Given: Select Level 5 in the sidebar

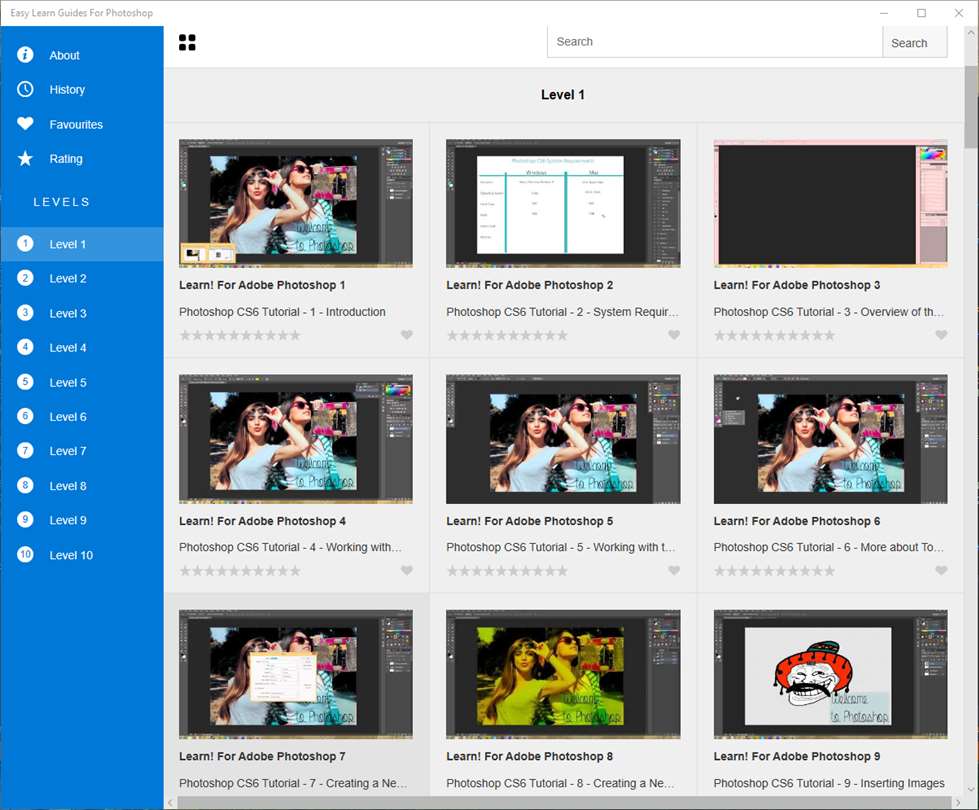Looking at the screenshot, I should pos(82,382).
